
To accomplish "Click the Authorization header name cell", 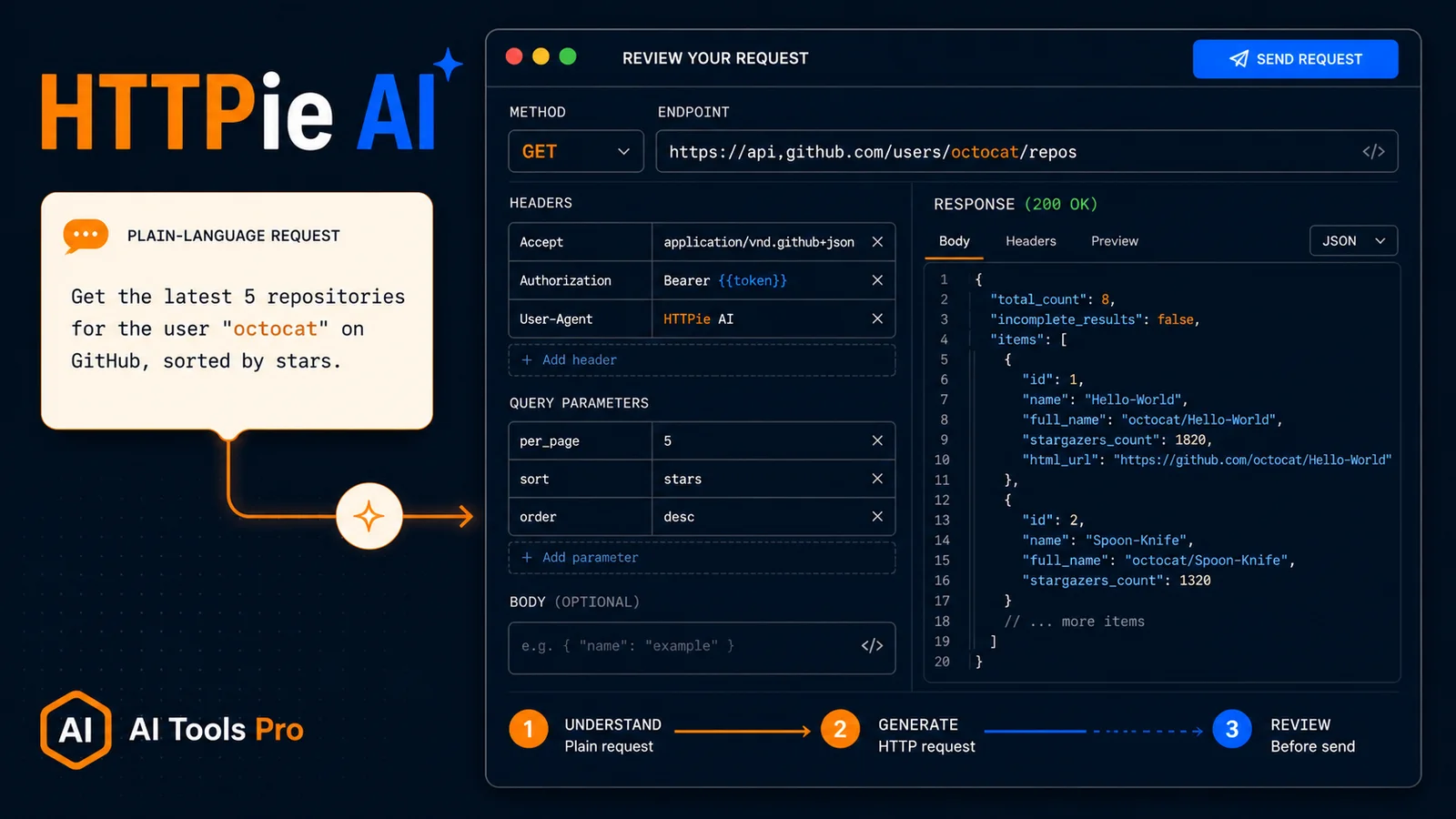I will [581, 280].
